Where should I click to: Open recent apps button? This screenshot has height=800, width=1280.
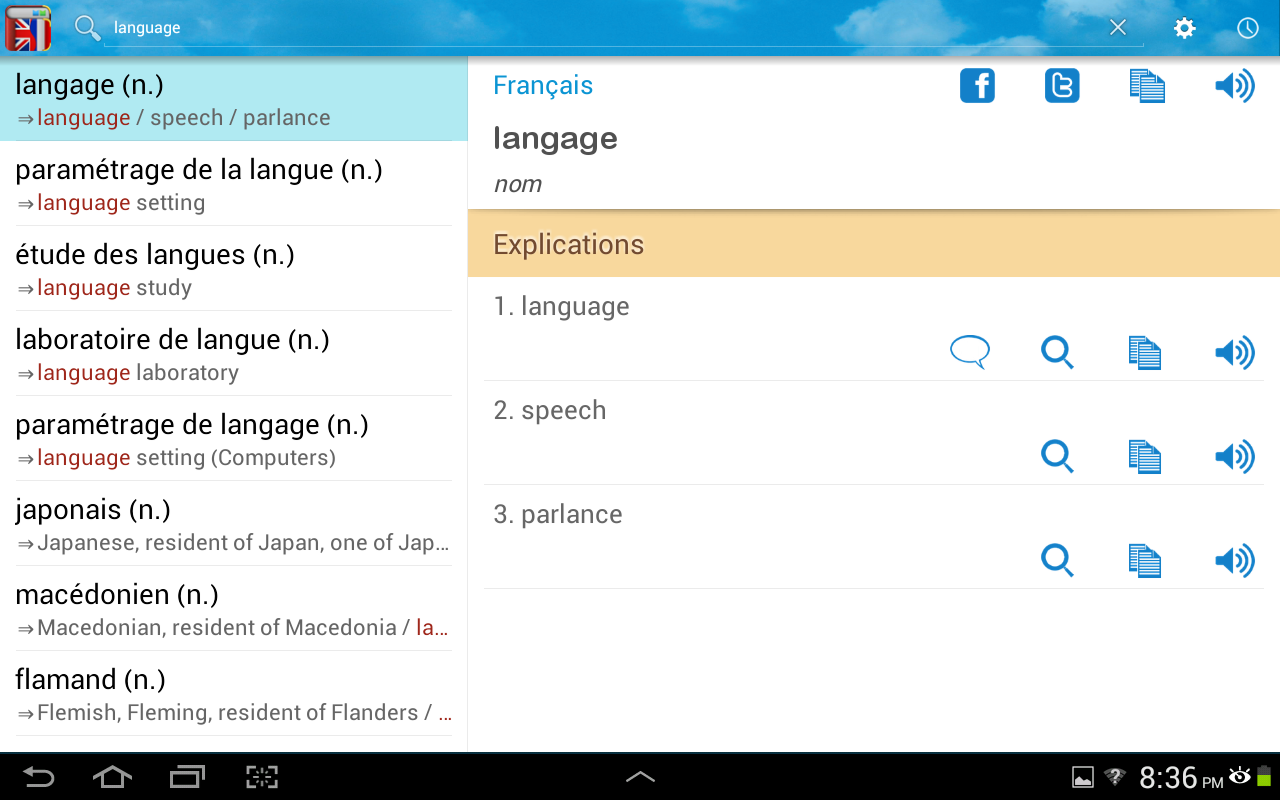tap(187, 777)
